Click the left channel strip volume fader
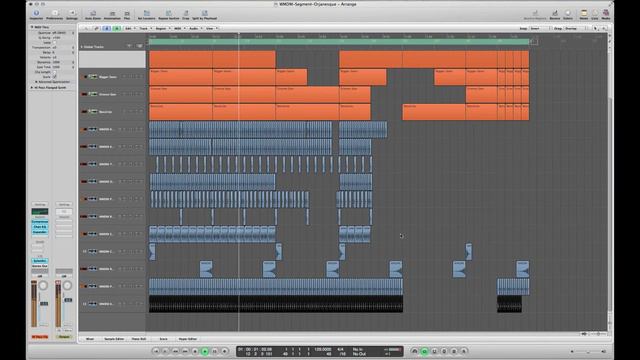640x360 pixels. [44, 303]
